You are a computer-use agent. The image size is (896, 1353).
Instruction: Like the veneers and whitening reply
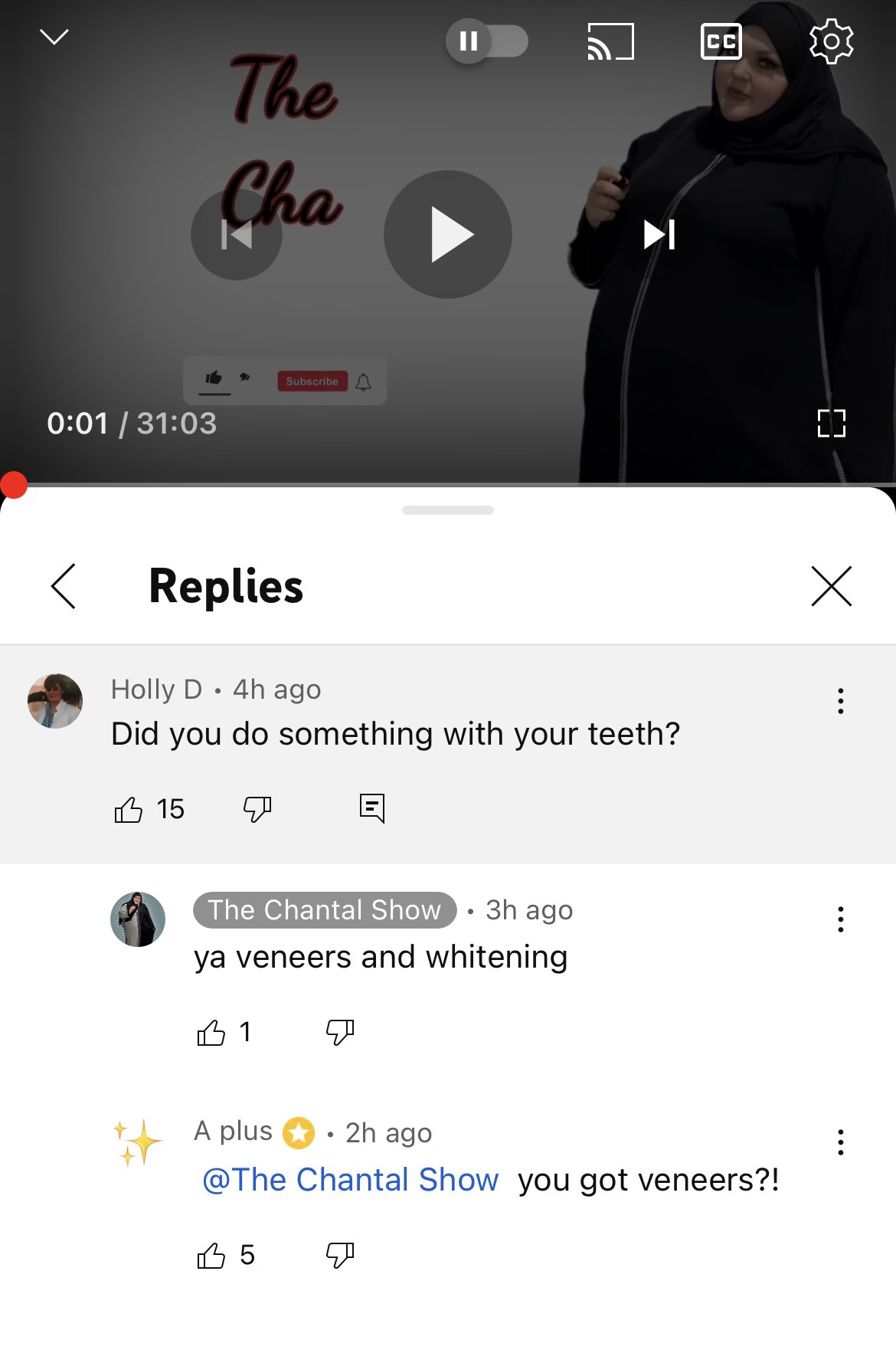[x=211, y=1033]
